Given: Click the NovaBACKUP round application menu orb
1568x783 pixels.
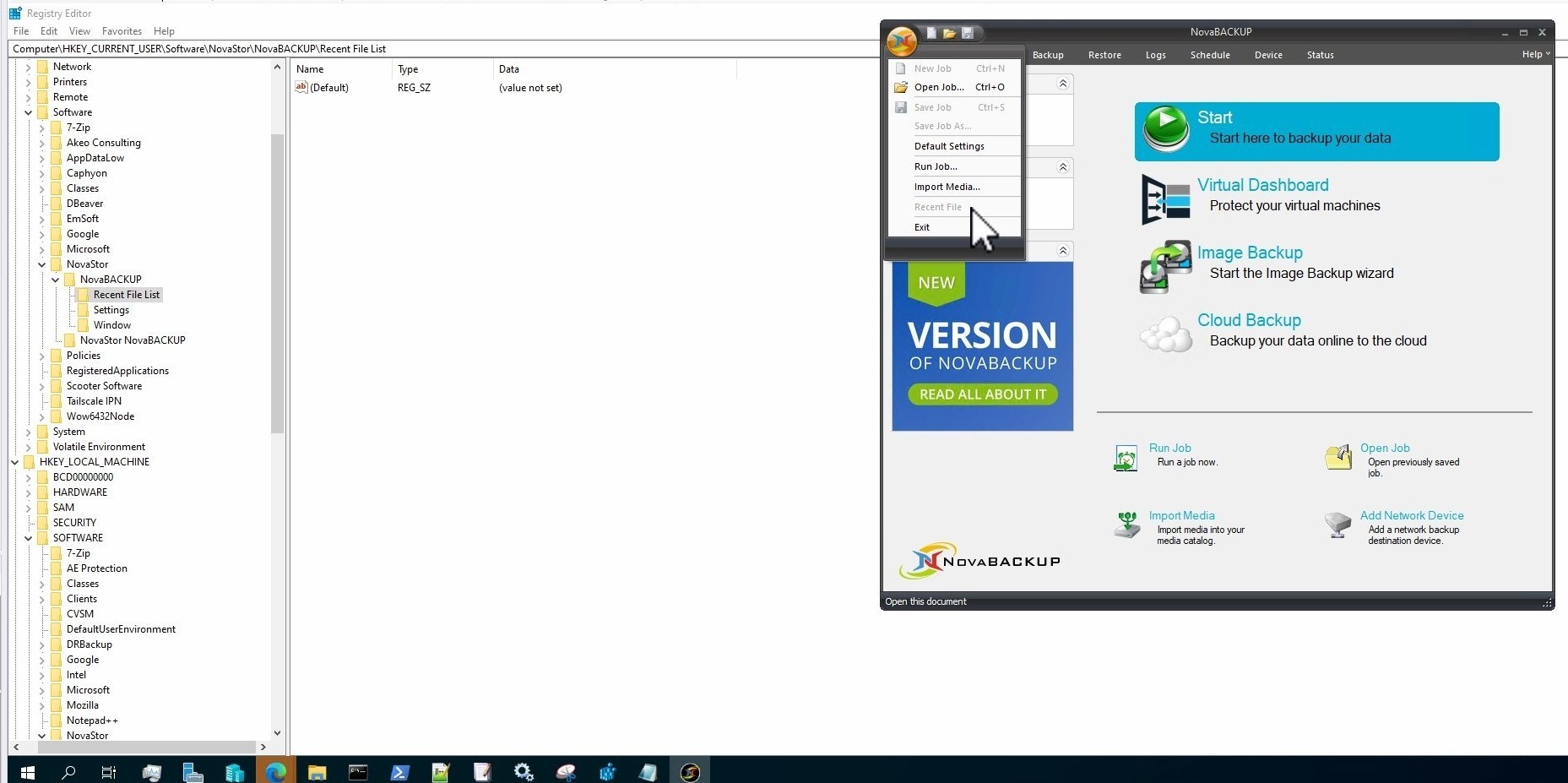Looking at the screenshot, I should (902, 40).
